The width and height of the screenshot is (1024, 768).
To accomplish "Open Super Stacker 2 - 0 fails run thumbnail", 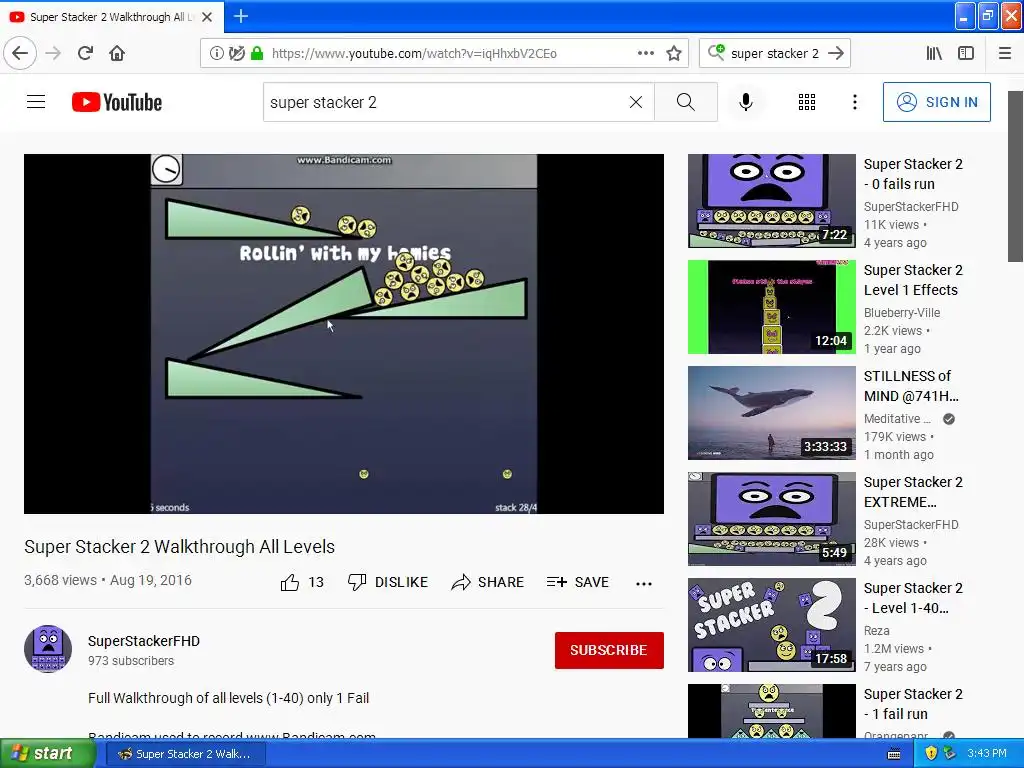I will 771,200.
